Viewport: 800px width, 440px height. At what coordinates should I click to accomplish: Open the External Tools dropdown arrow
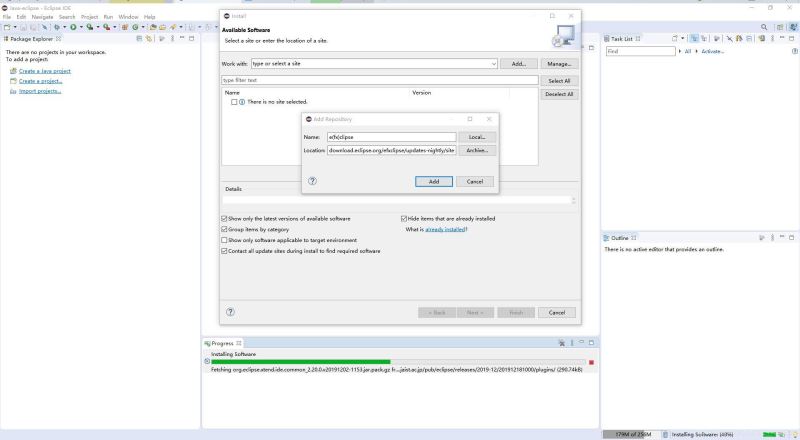(114, 27)
